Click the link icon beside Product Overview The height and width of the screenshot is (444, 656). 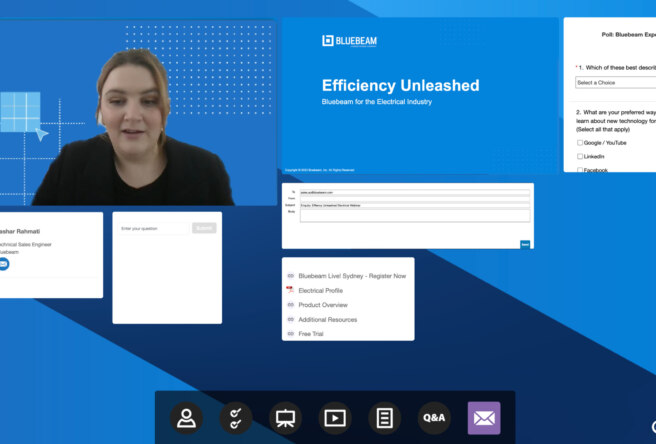[291, 305]
